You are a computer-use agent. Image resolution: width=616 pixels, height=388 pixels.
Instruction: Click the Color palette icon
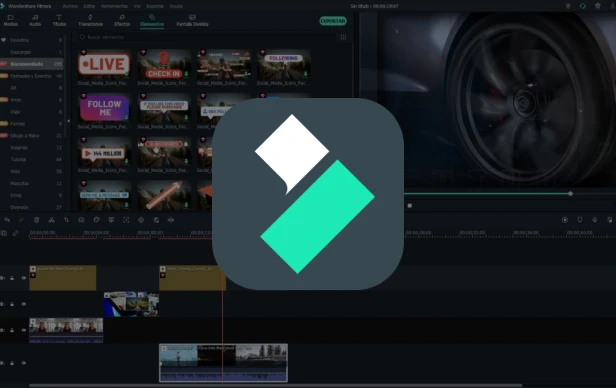pyautogui.click(x=96, y=220)
